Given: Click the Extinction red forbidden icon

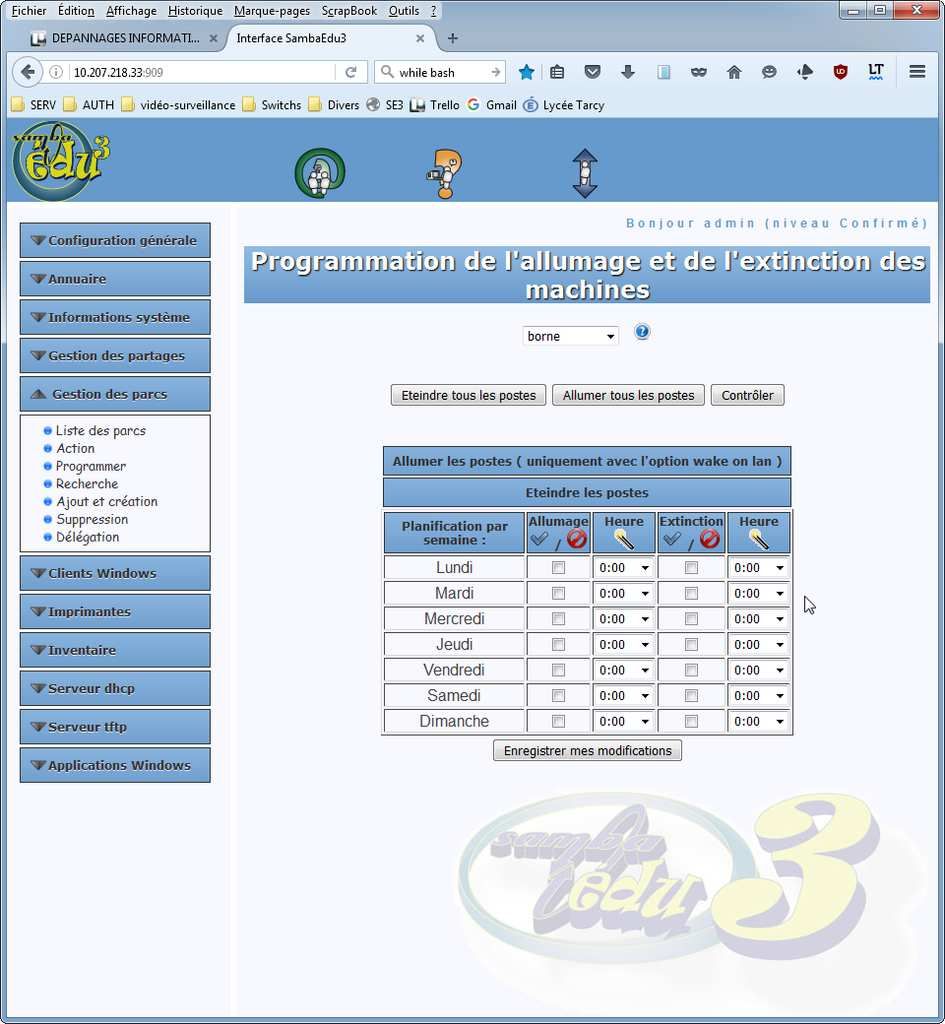Looking at the screenshot, I should [709, 539].
